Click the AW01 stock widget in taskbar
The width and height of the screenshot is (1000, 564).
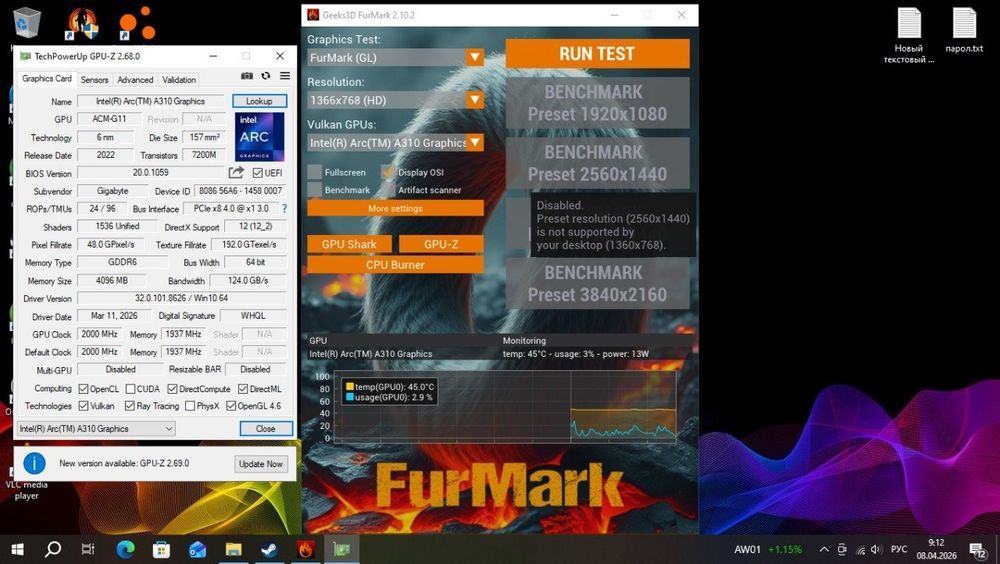[768, 549]
